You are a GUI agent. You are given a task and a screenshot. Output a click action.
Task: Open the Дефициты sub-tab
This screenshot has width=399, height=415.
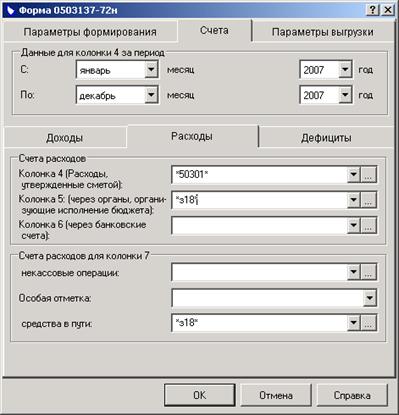[x=326, y=138]
